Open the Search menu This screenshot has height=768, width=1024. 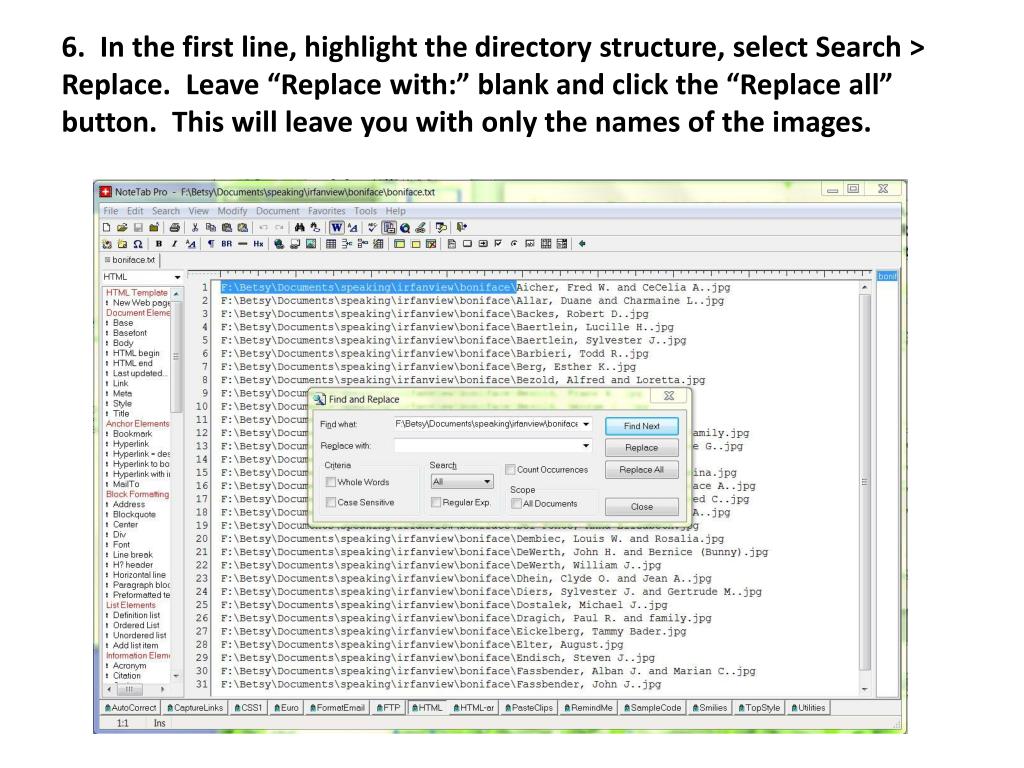[x=166, y=211]
